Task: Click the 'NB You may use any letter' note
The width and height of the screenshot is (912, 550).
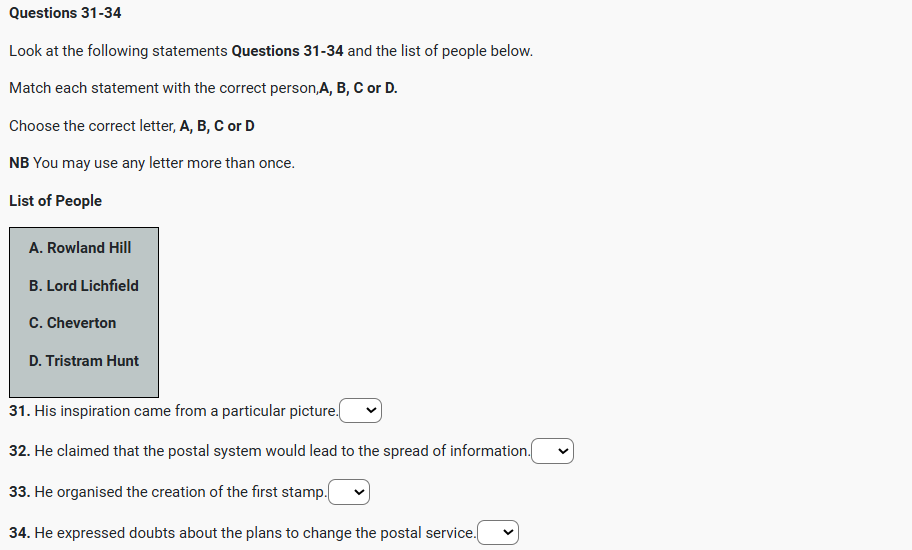Action: [152, 163]
